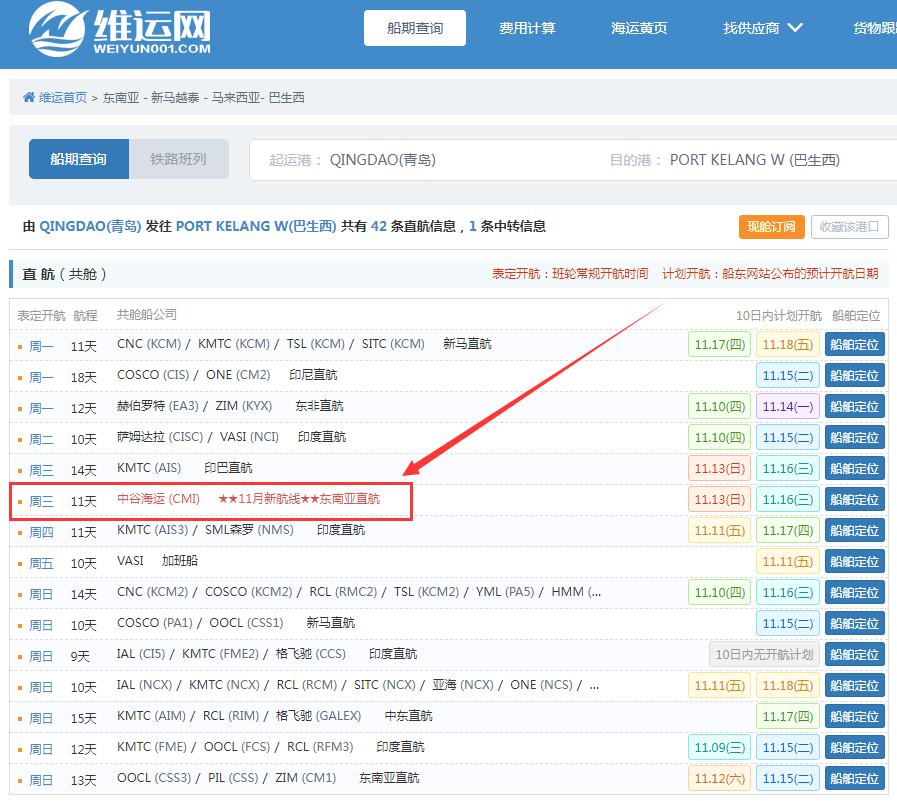Open the 费用计算 menu item
Screen dimensions: 897x801
click(x=527, y=28)
